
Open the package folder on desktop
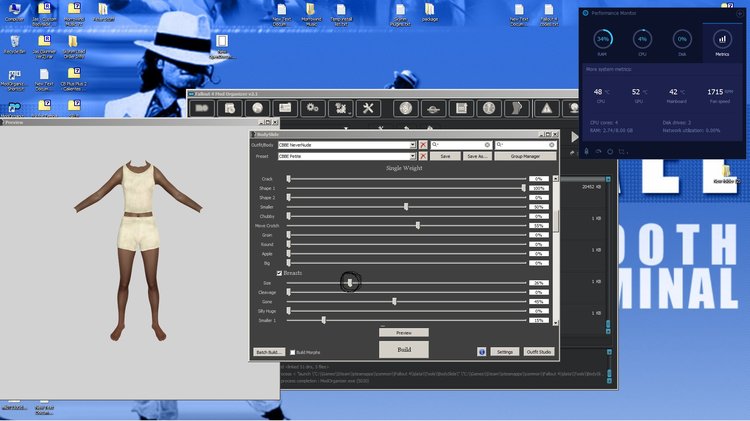[x=430, y=12]
